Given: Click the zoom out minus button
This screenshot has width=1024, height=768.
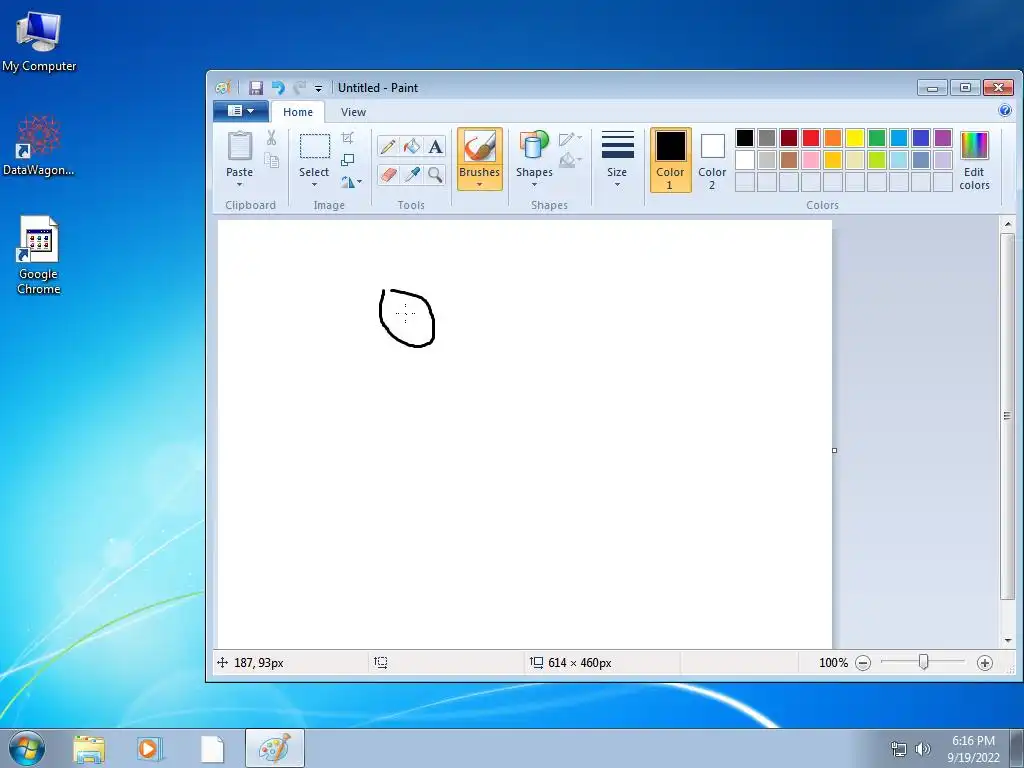Looking at the screenshot, I should tap(863, 663).
